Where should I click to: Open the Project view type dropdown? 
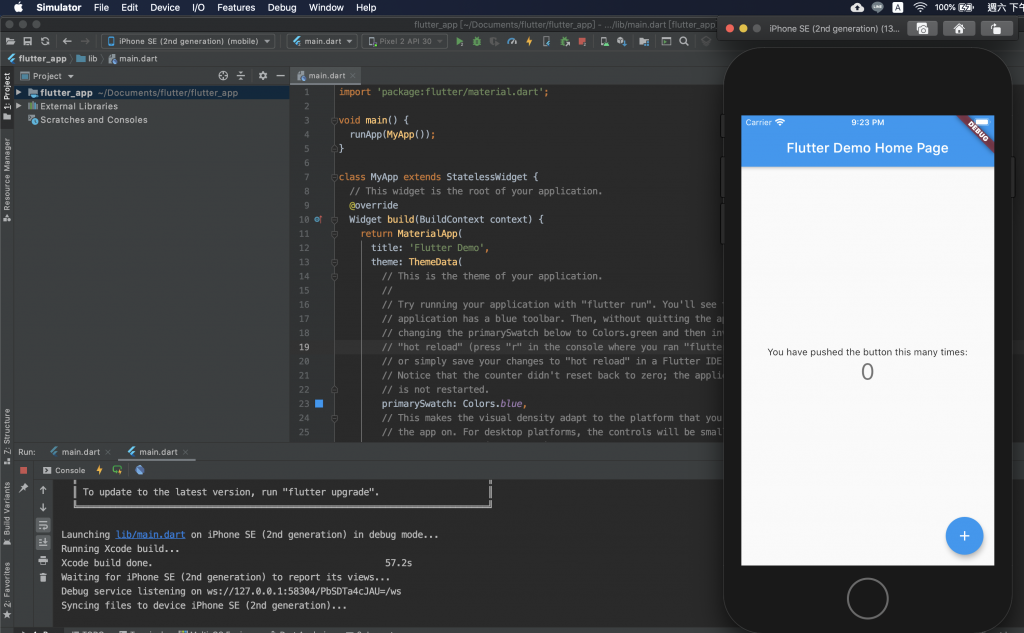(x=47, y=76)
